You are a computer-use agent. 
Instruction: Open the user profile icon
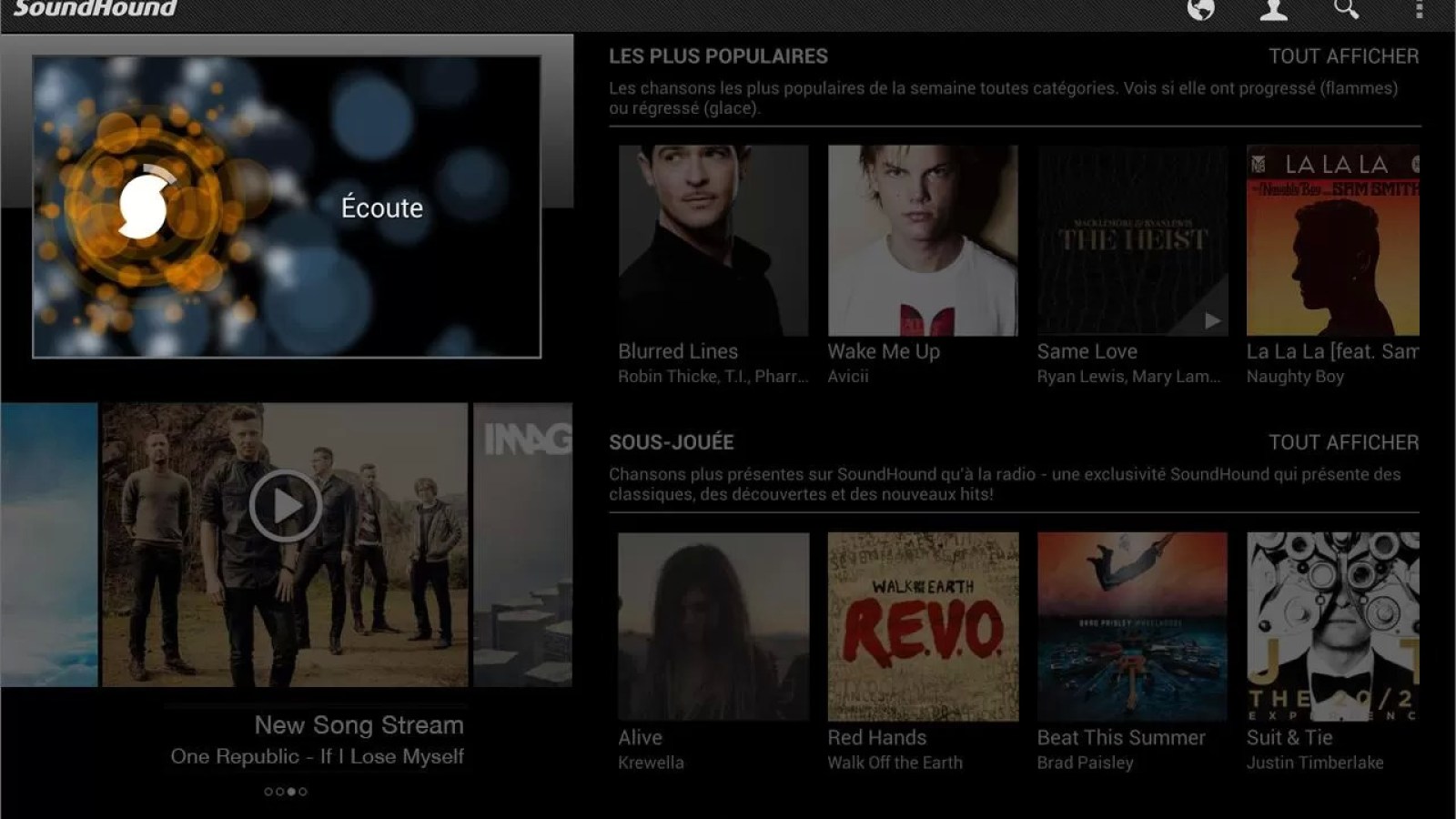[1273, 12]
